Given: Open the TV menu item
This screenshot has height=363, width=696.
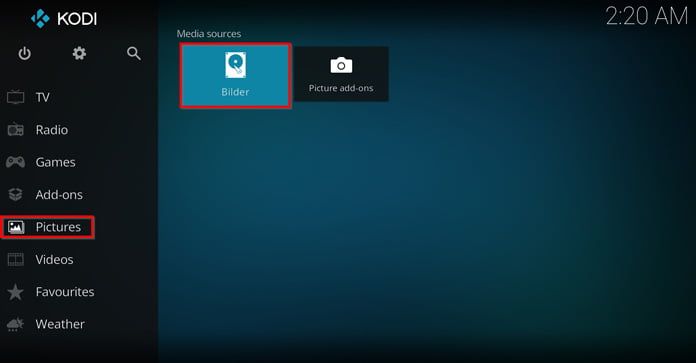Looking at the screenshot, I should [x=43, y=97].
